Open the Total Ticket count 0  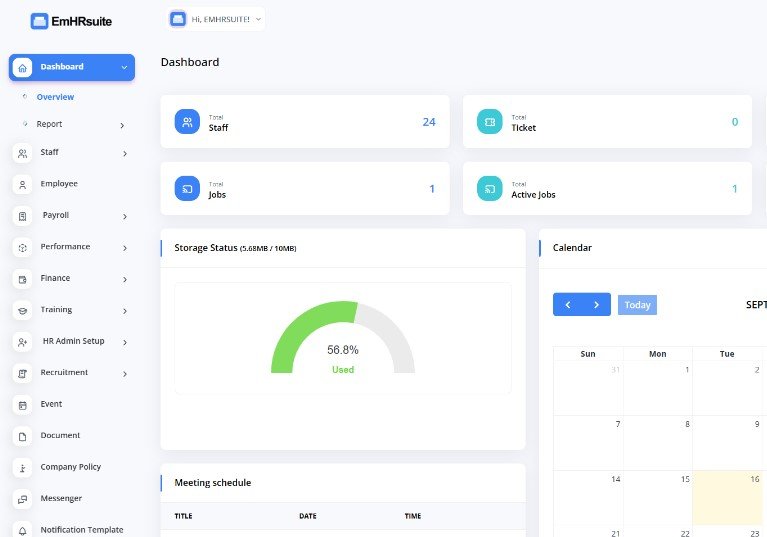point(735,122)
